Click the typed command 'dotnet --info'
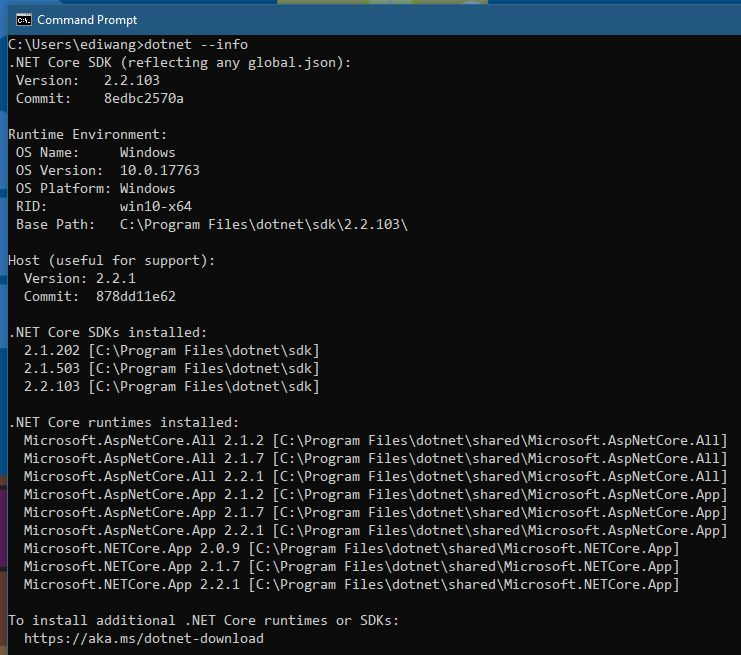Viewport: 741px width, 655px height. point(196,44)
